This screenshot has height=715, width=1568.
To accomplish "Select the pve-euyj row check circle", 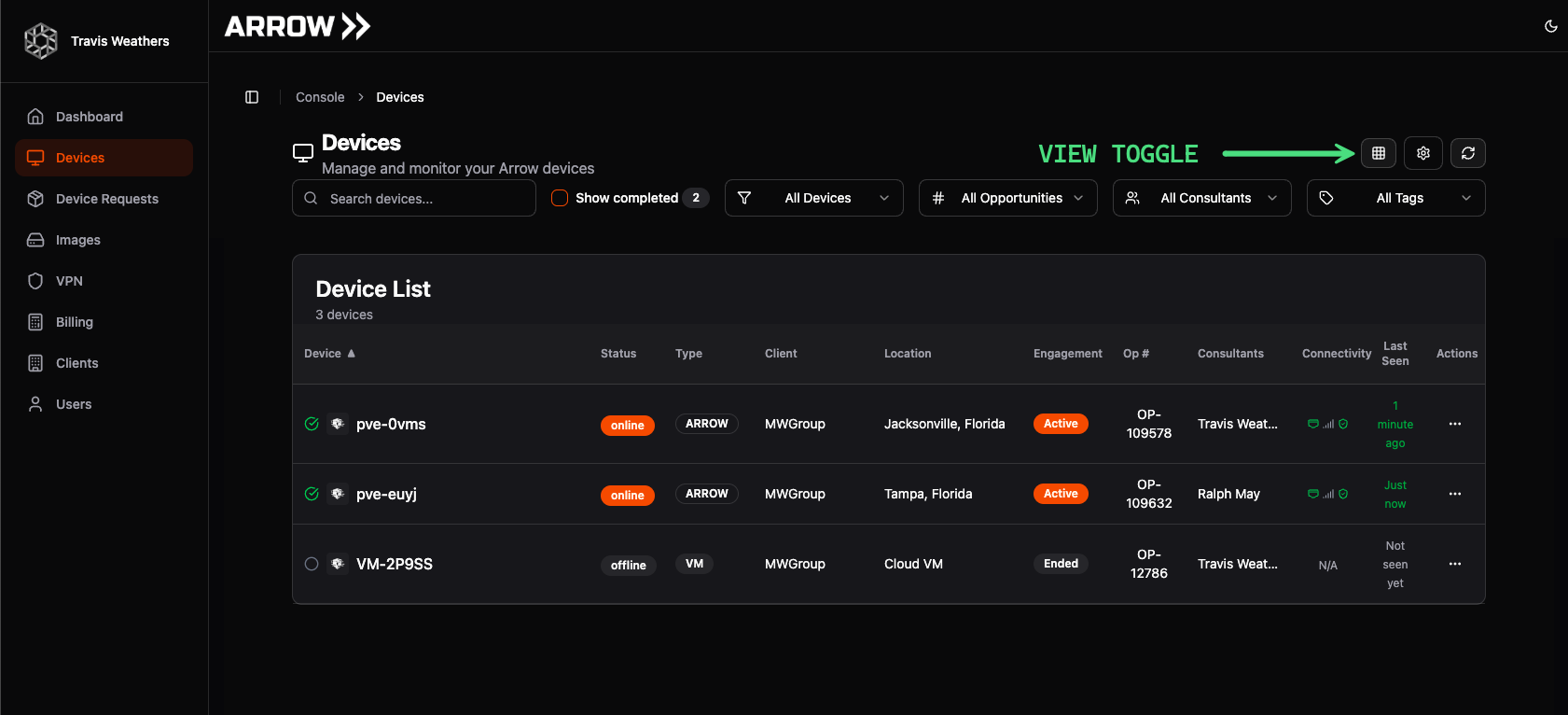I will 312,494.
